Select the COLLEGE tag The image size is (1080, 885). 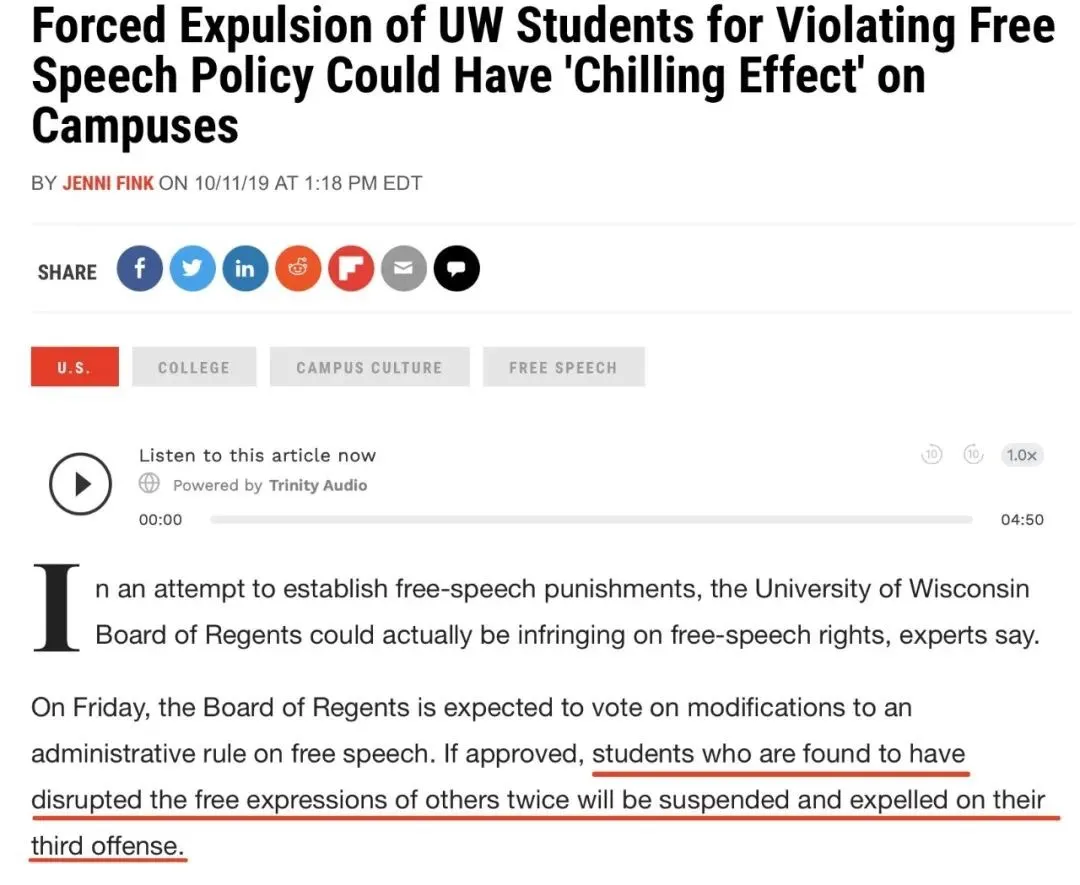point(194,367)
